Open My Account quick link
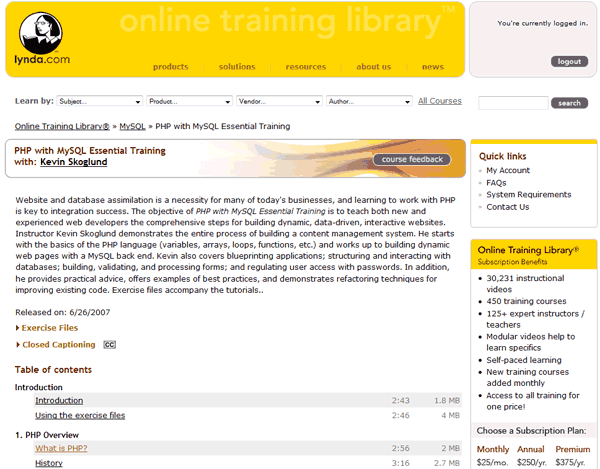The width and height of the screenshot is (600, 469). [x=508, y=171]
